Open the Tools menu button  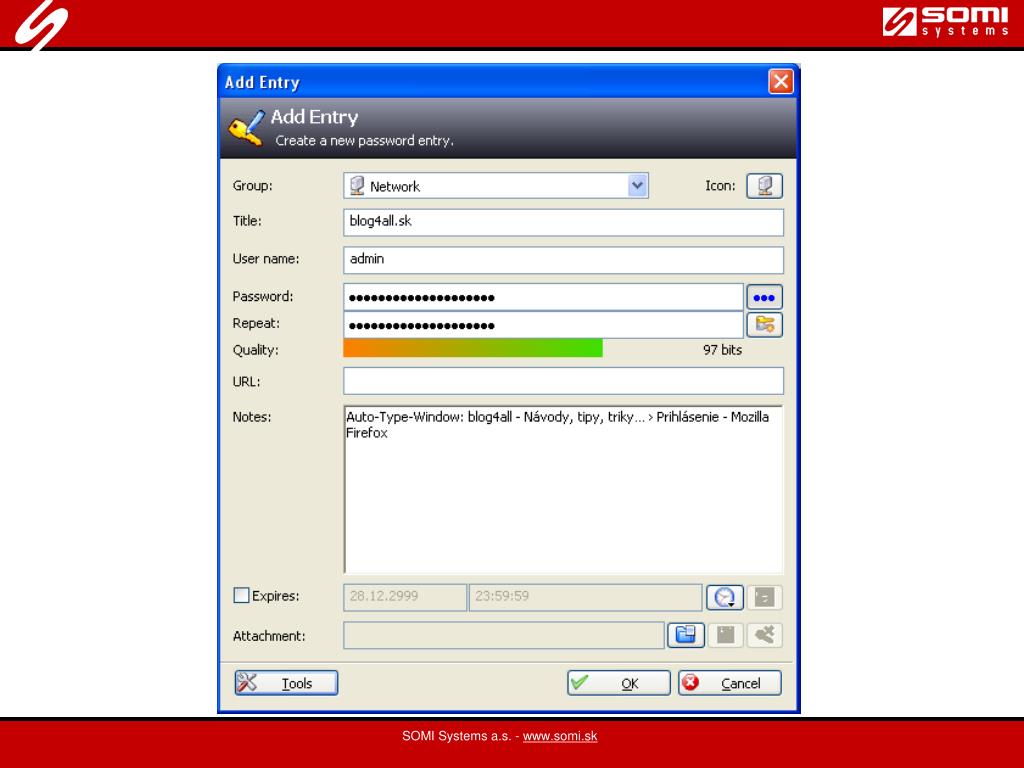click(x=286, y=683)
